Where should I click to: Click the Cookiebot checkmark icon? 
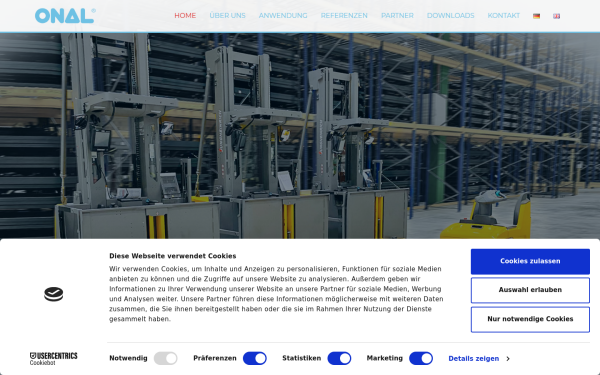54,294
